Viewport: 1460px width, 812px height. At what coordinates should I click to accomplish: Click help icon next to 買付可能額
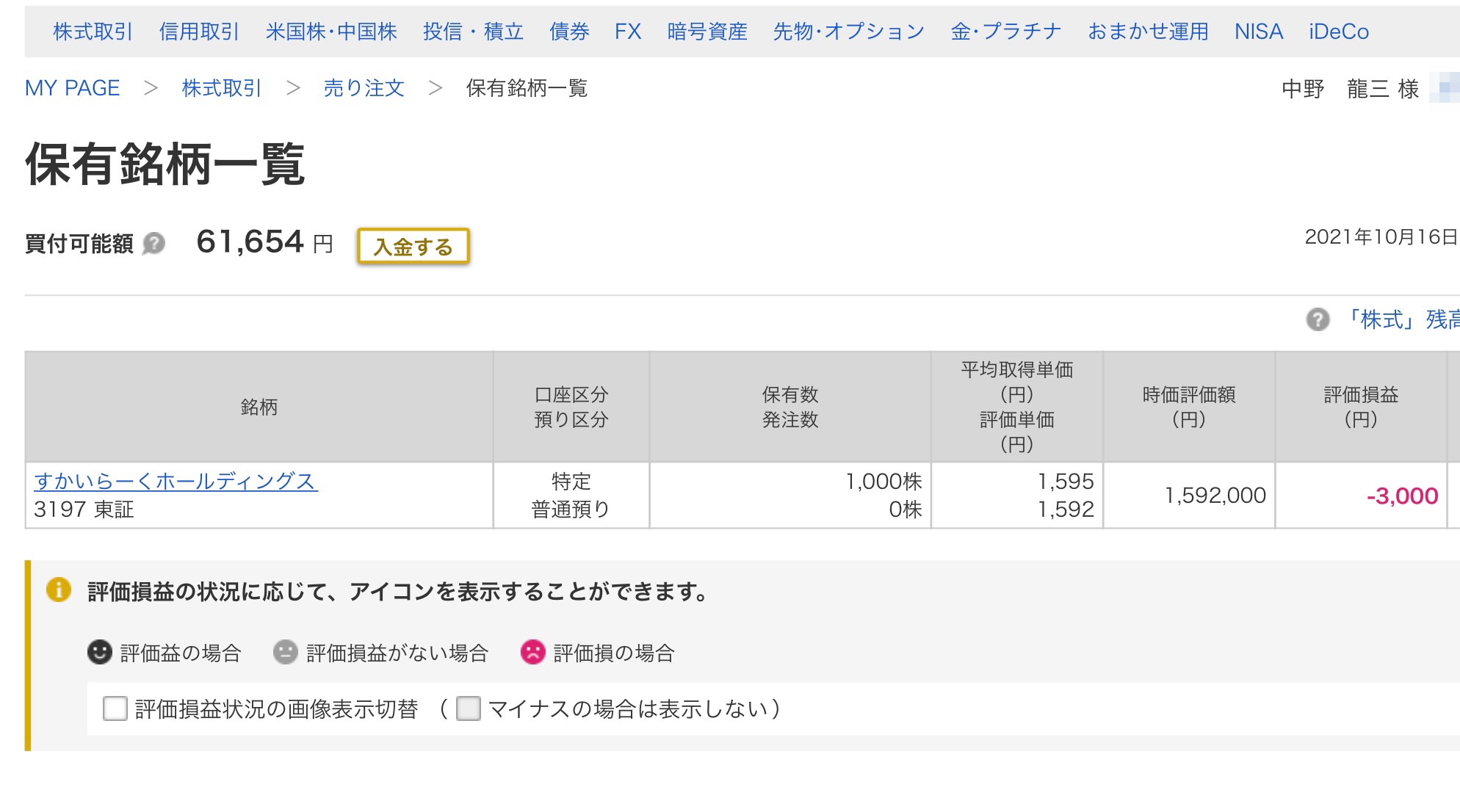click(153, 243)
